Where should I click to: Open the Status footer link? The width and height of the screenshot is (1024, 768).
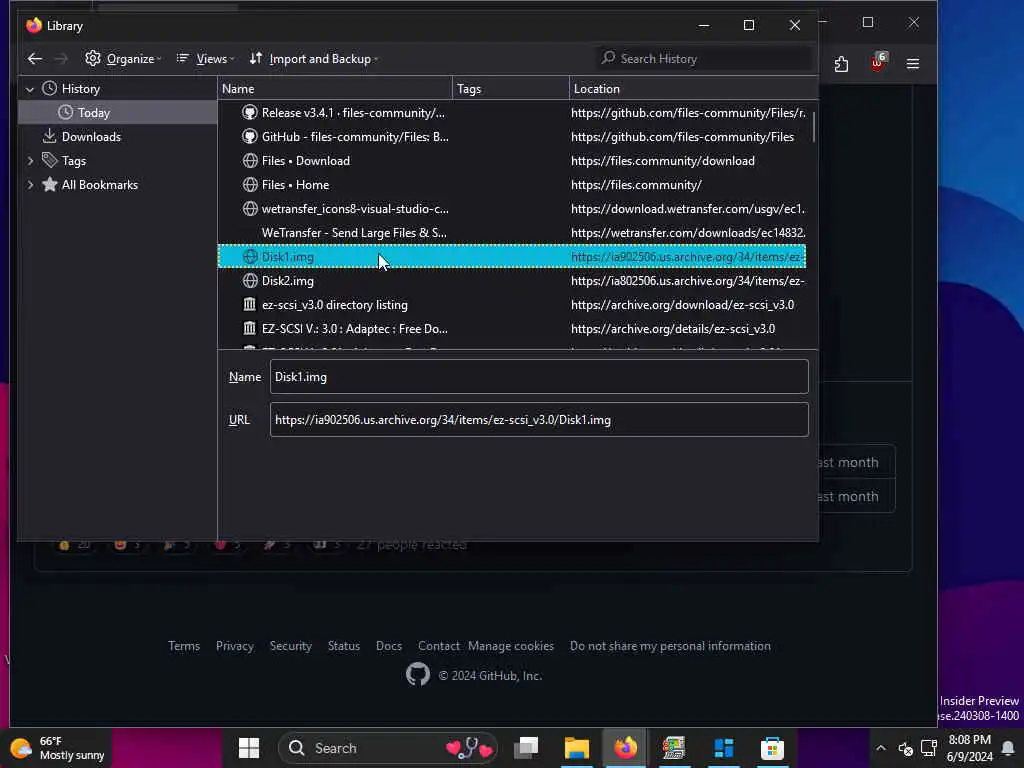[344, 646]
